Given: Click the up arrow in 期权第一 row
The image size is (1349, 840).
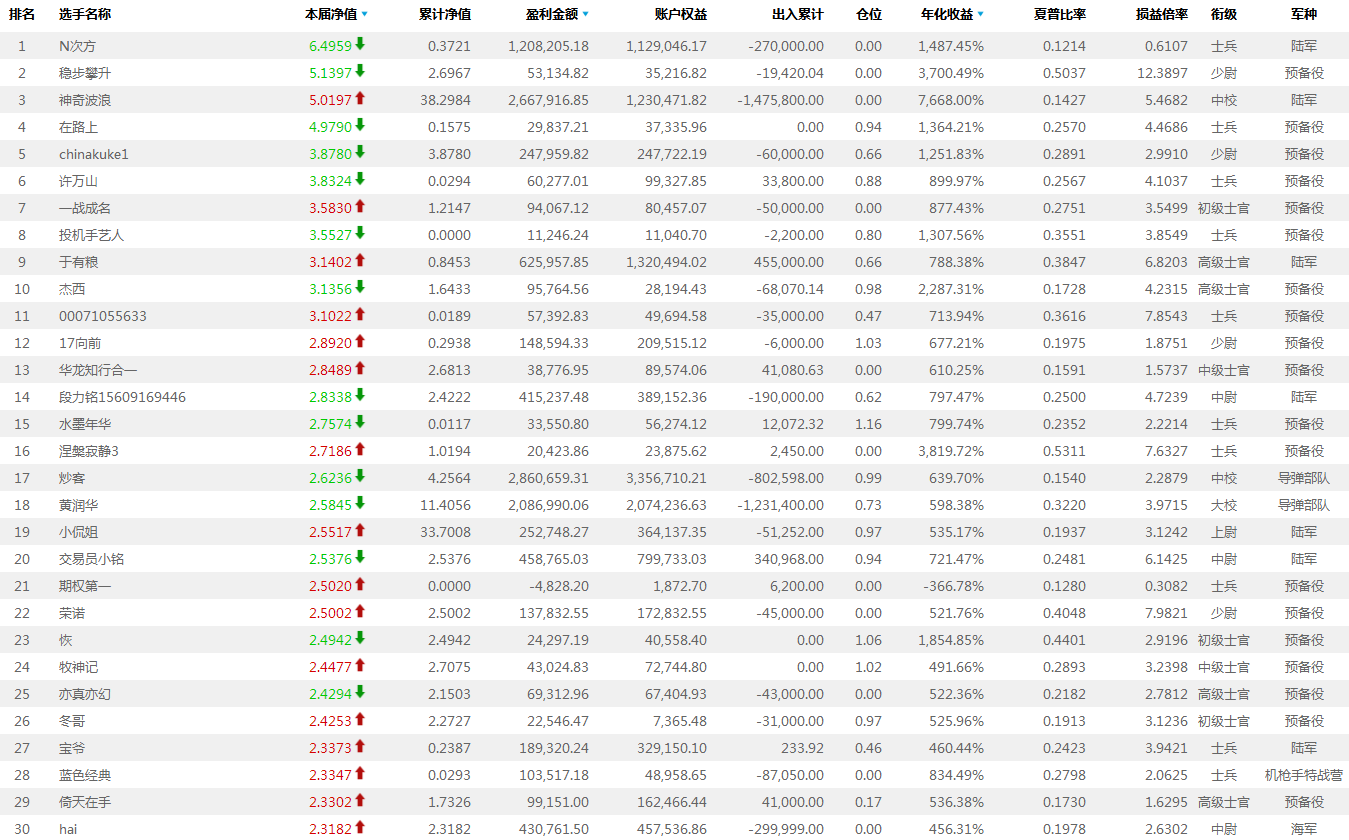Looking at the screenshot, I should [x=360, y=584].
